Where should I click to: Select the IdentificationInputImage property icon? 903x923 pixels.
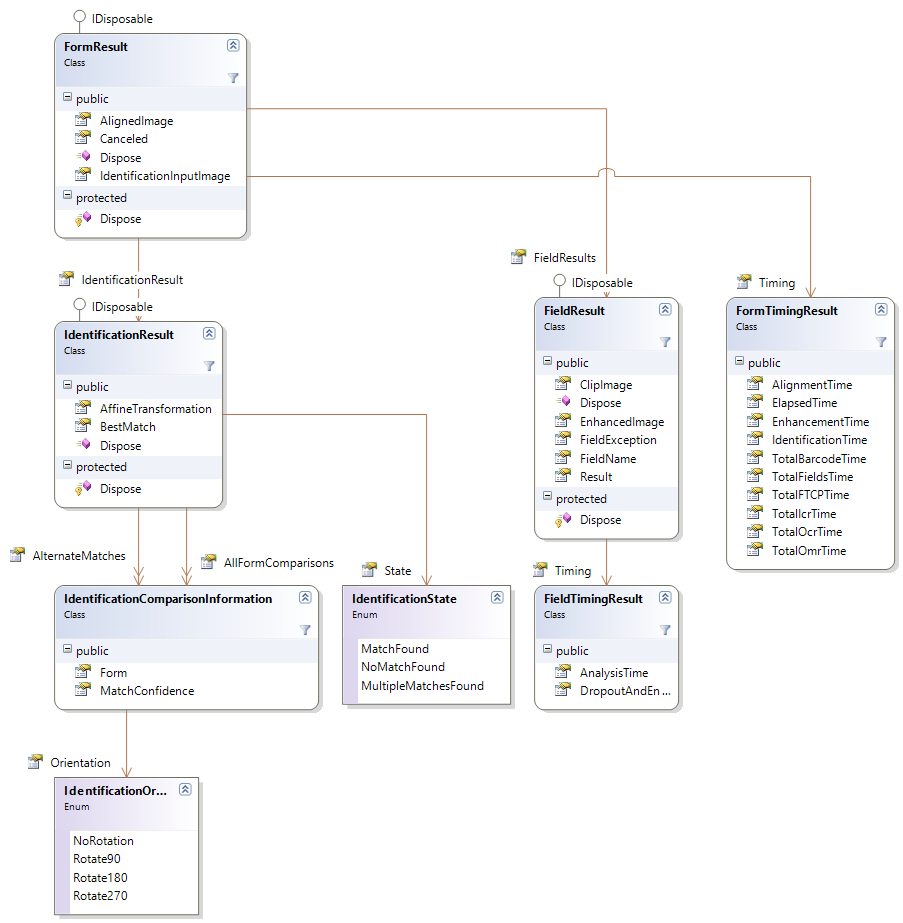click(83, 175)
